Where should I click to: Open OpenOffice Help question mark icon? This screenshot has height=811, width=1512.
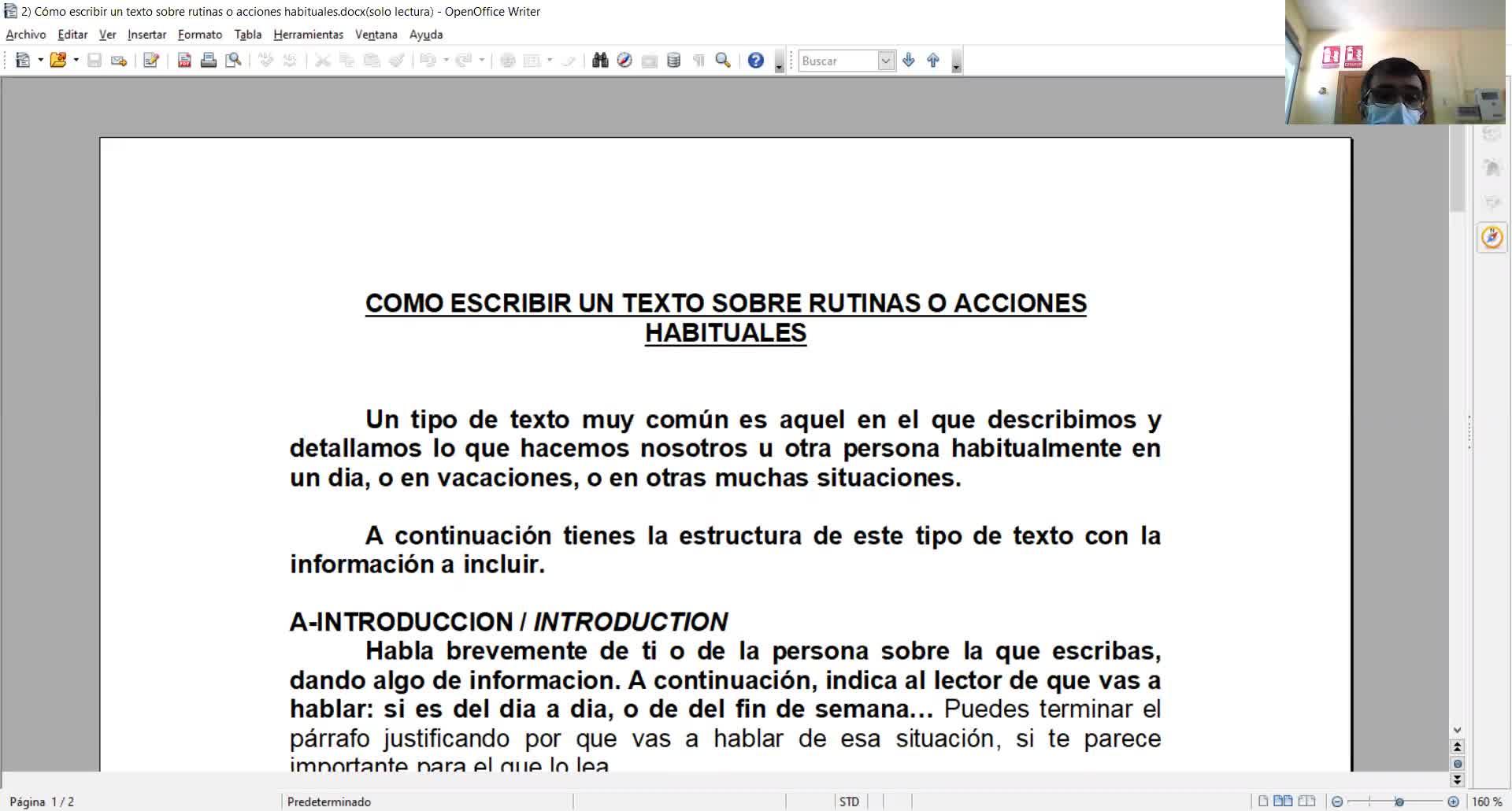tap(756, 61)
